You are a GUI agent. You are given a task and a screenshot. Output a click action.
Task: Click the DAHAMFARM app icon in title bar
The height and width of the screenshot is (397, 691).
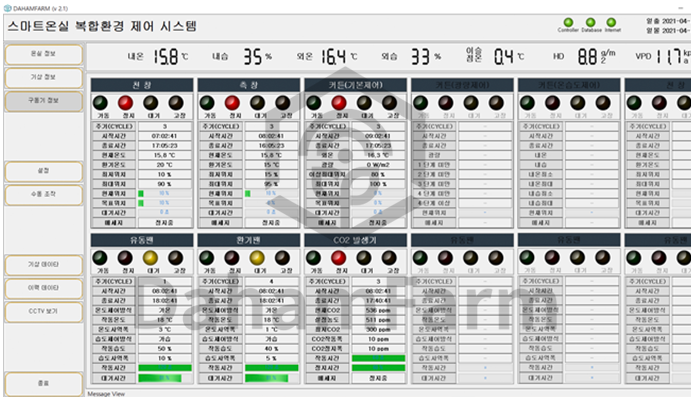pos(7,8)
